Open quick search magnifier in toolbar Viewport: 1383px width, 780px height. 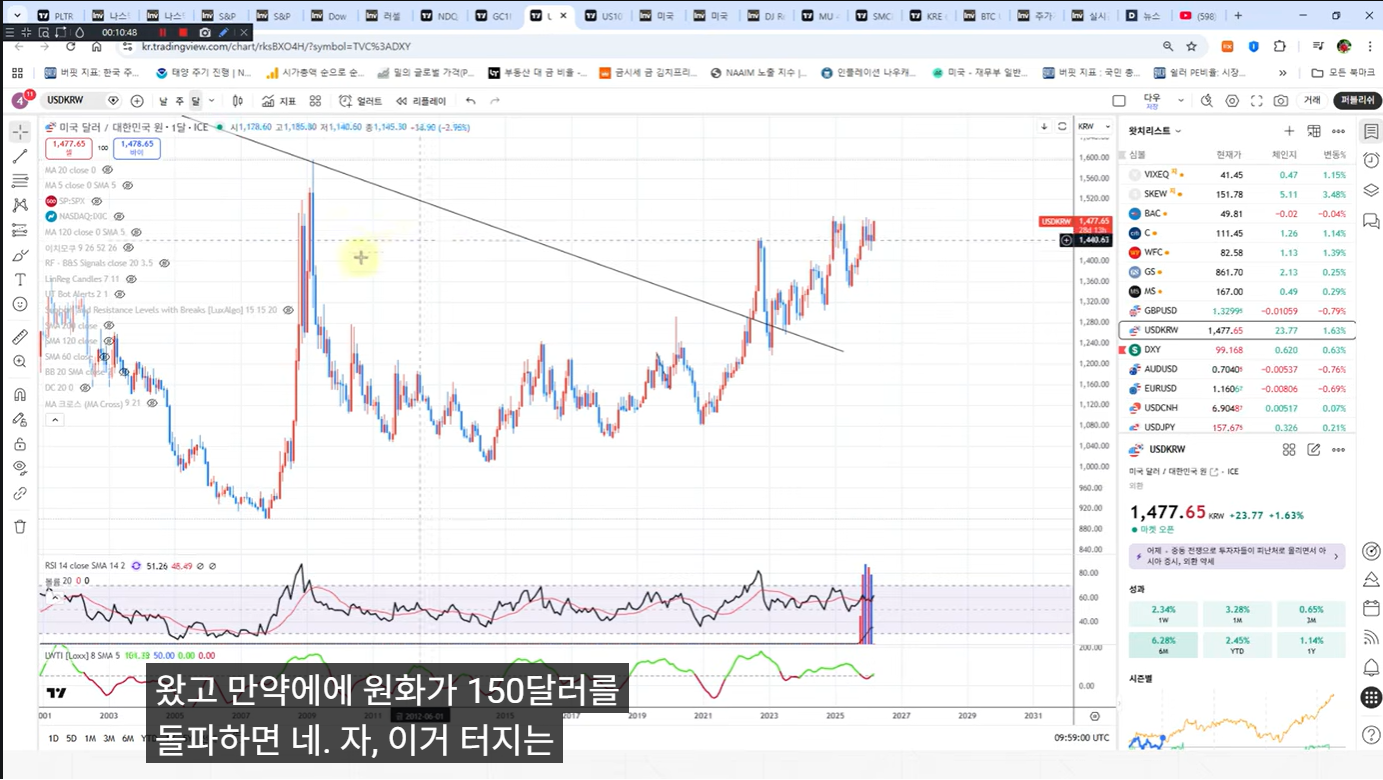pyautogui.click(x=1206, y=101)
